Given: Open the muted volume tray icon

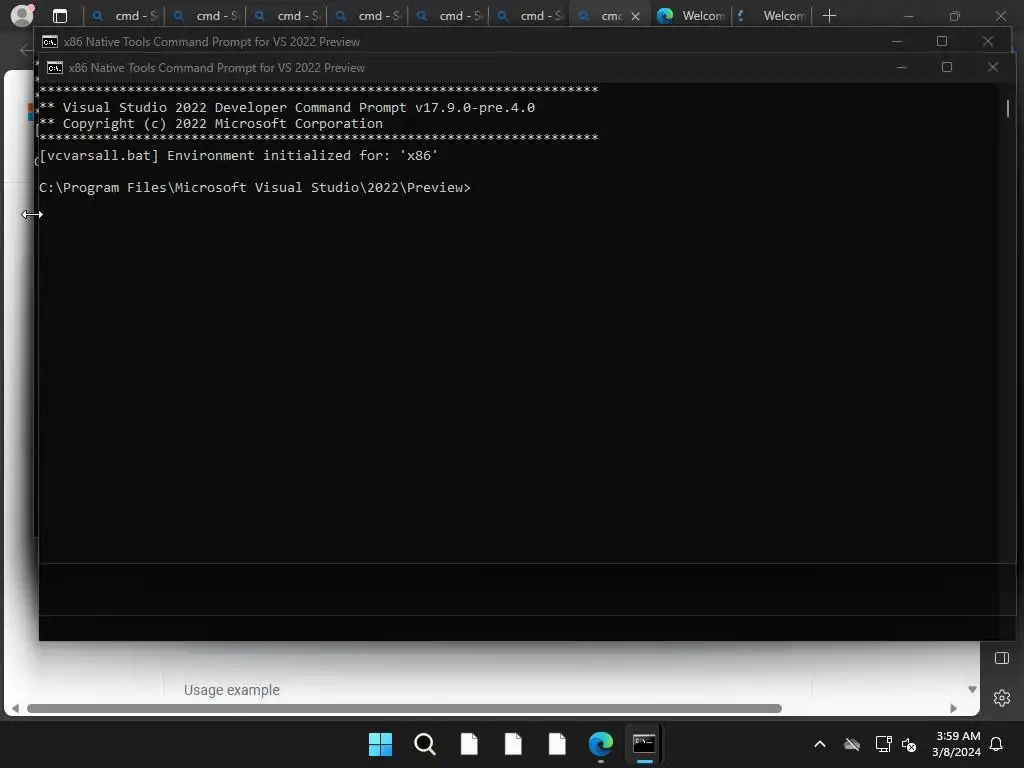Looking at the screenshot, I should pyautogui.click(x=909, y=744).
